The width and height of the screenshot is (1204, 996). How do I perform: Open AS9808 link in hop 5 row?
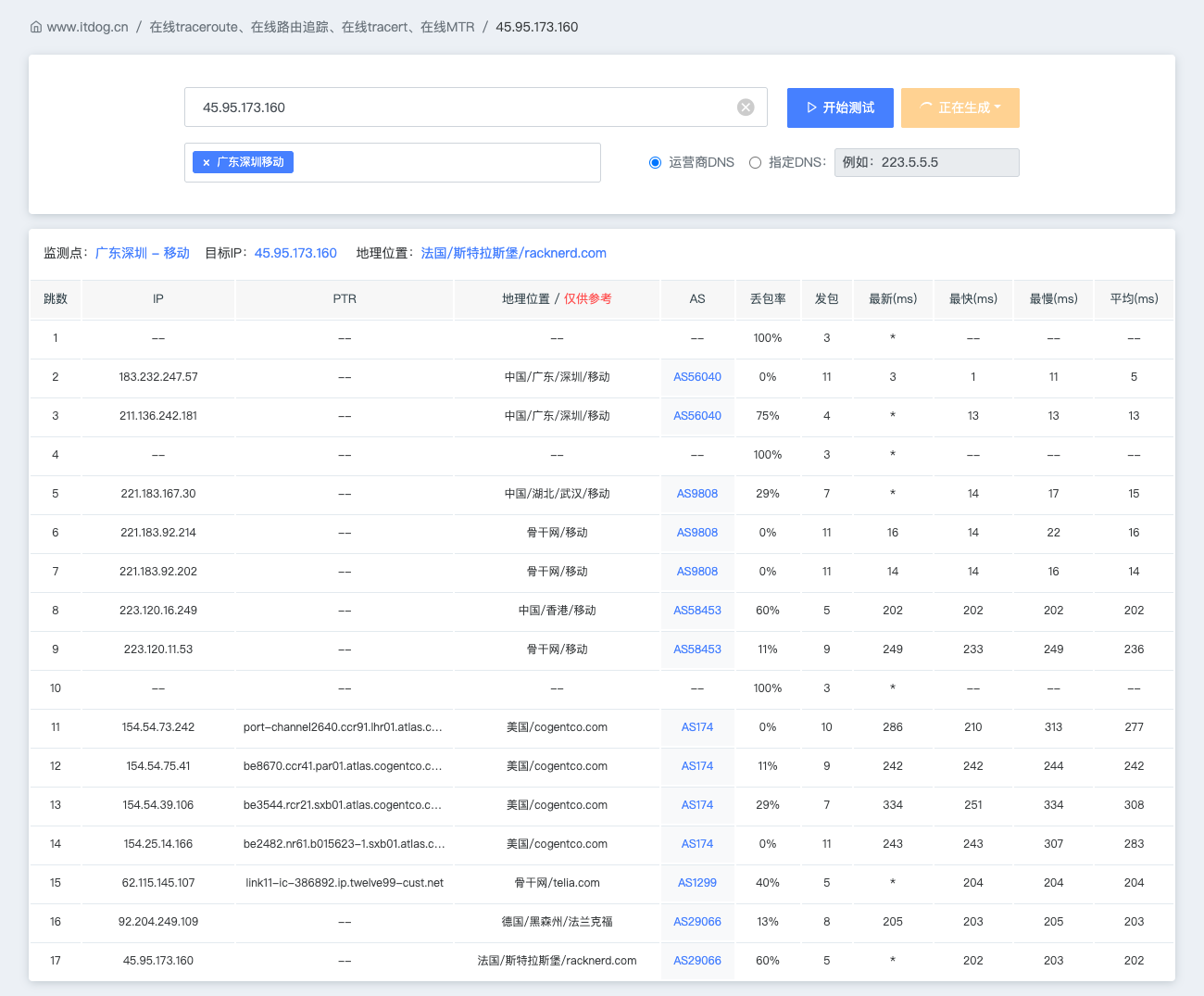697,494
